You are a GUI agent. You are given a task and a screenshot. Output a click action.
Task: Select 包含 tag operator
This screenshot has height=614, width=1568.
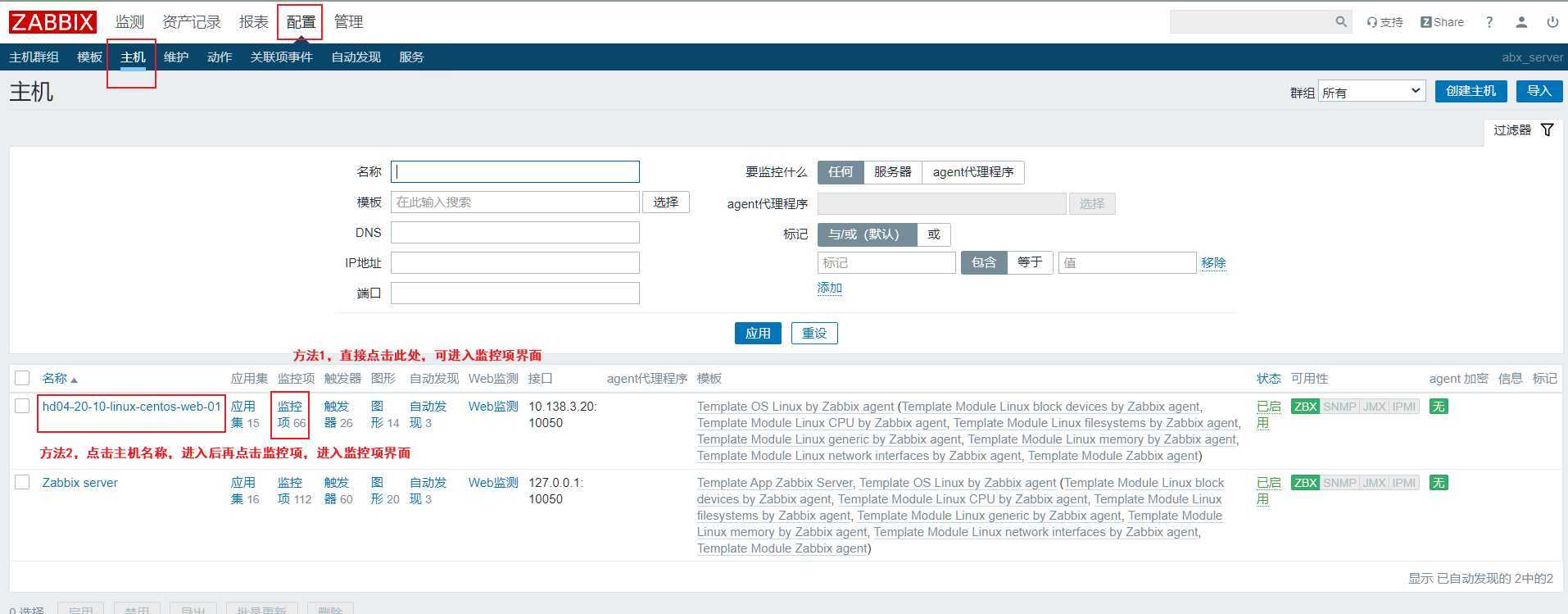984,262
